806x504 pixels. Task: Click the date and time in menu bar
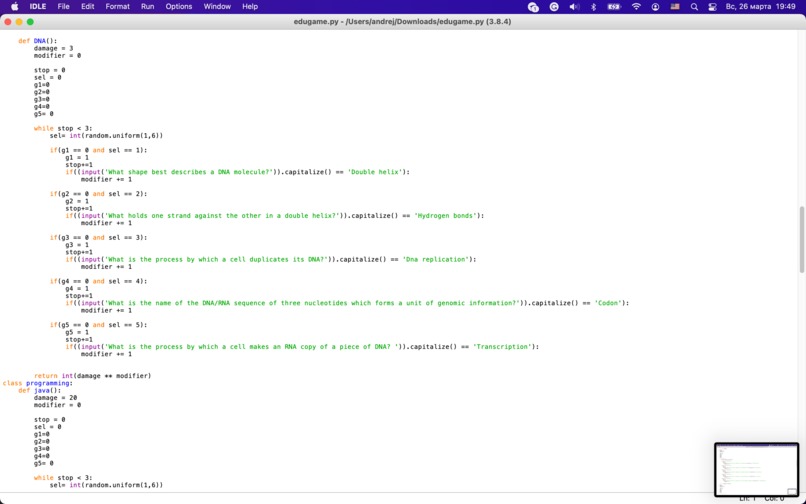tap(761, 7)
